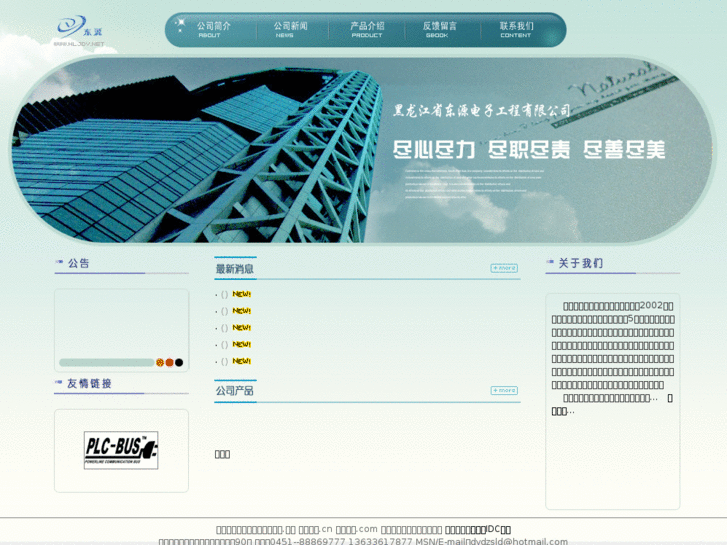
Task: Click the orange patterned dot in 公告 box
Action: 160,362
